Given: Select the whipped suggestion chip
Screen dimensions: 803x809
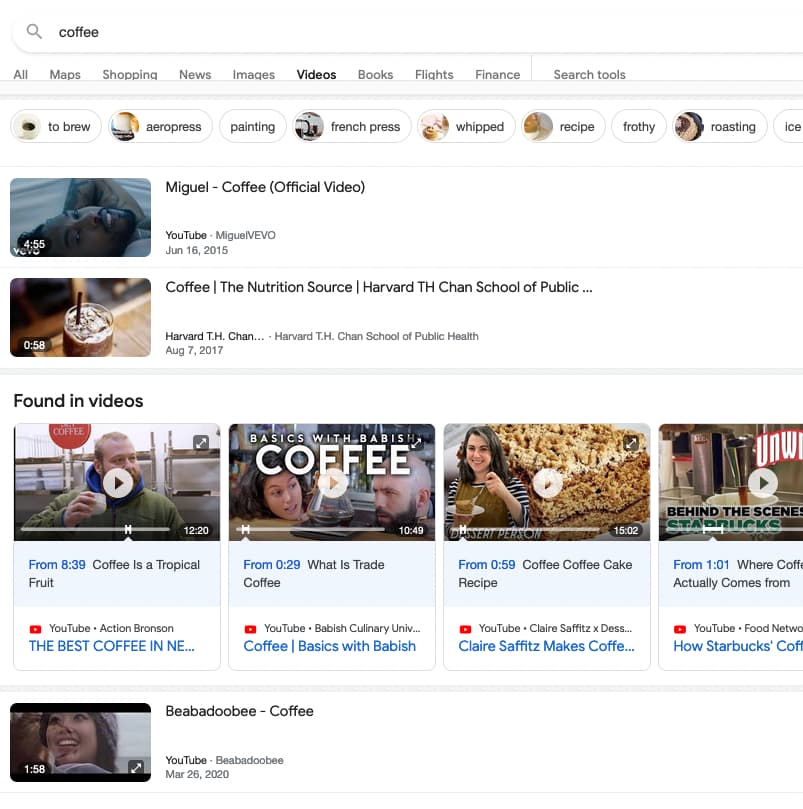Looking at the screenshot, I should coord(467,126).
